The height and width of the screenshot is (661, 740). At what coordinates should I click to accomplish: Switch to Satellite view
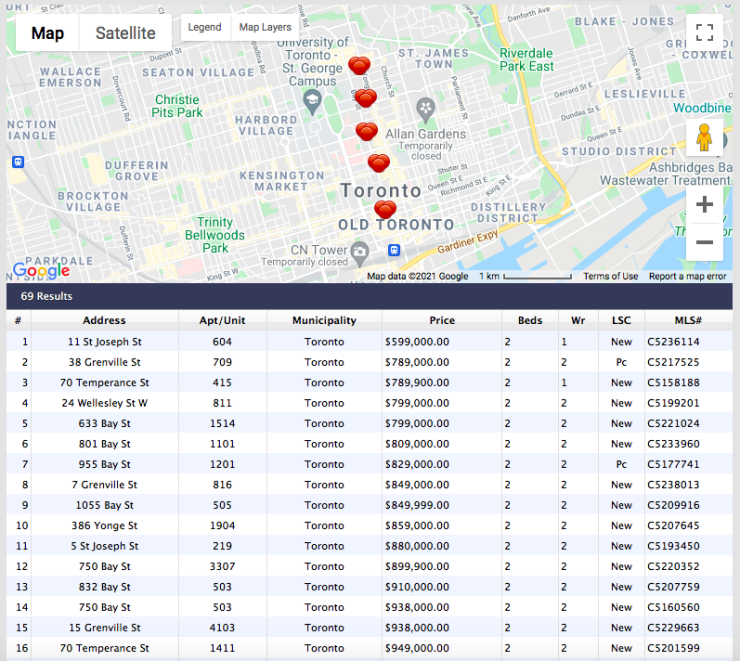point(125,33)
